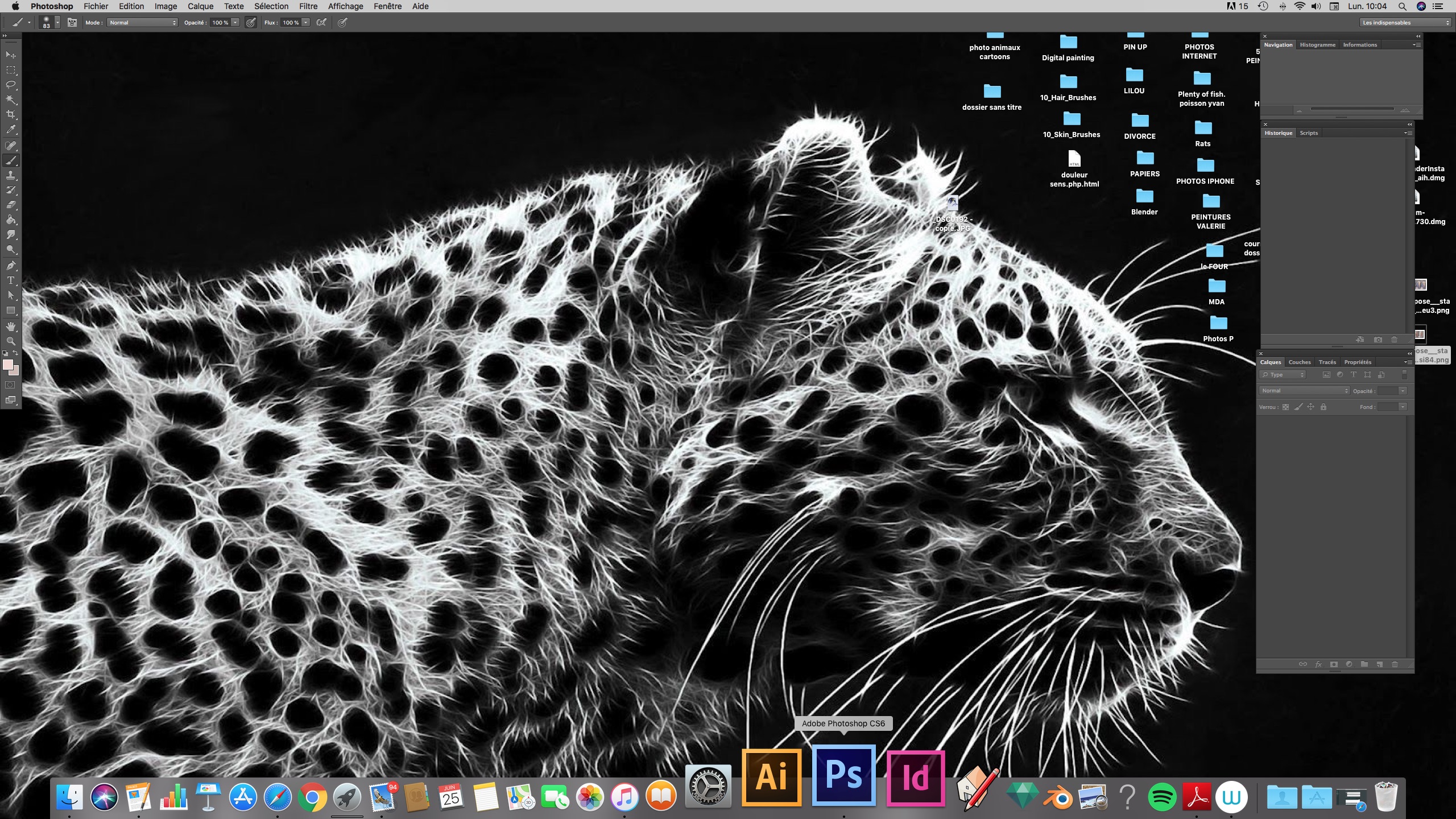The image size is (1456, 819).
Task: Select the Magic Wand tool
Action: pos(11,100)
